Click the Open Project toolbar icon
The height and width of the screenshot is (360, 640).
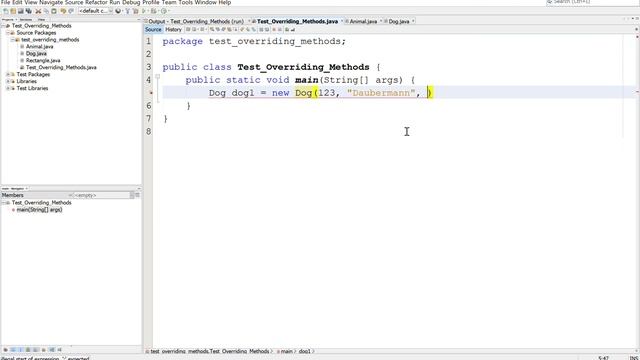[x=21, y=11]
